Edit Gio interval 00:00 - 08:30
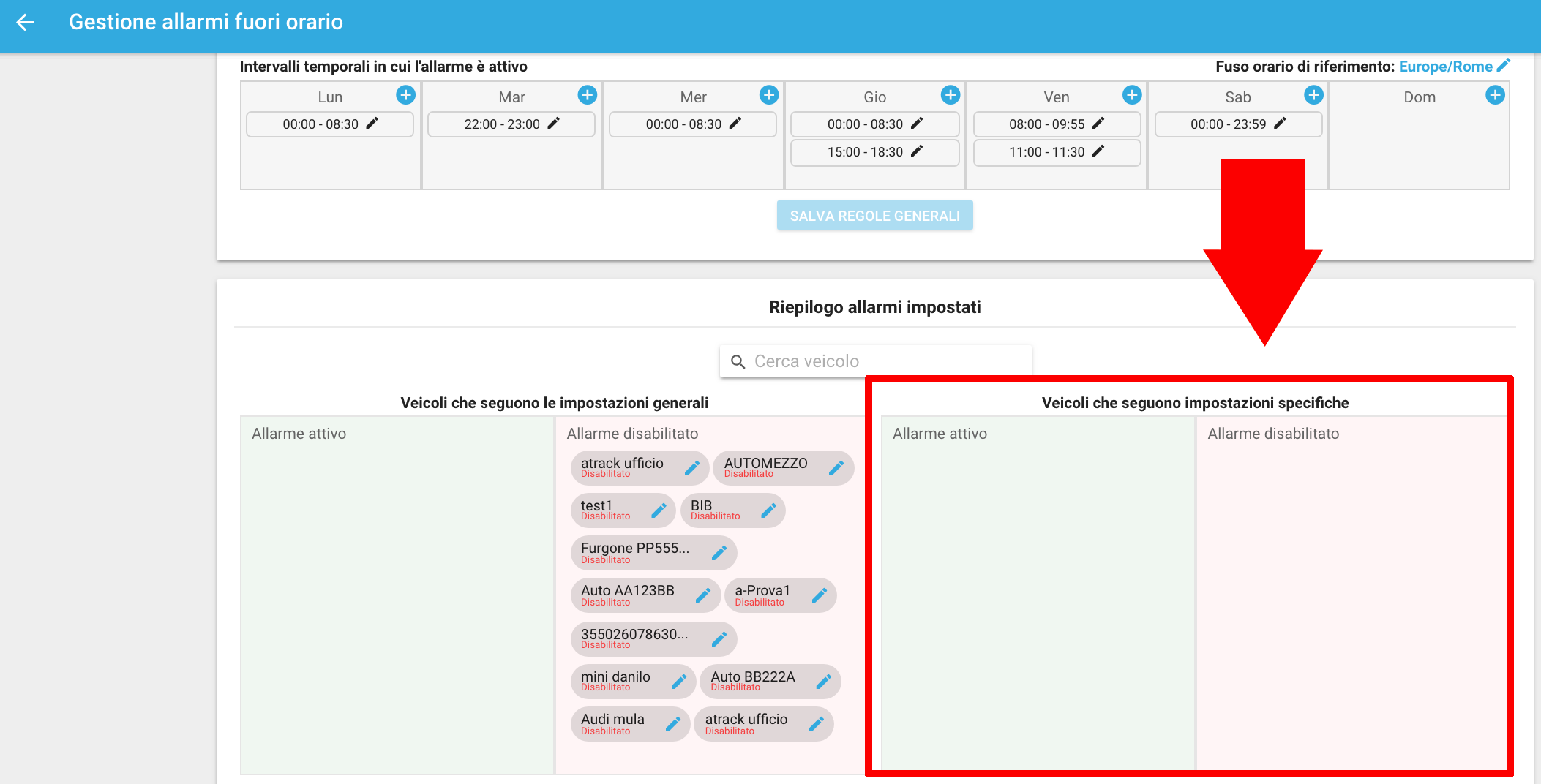The width and height of the screenshot is (1541, 784). point(916,123)
